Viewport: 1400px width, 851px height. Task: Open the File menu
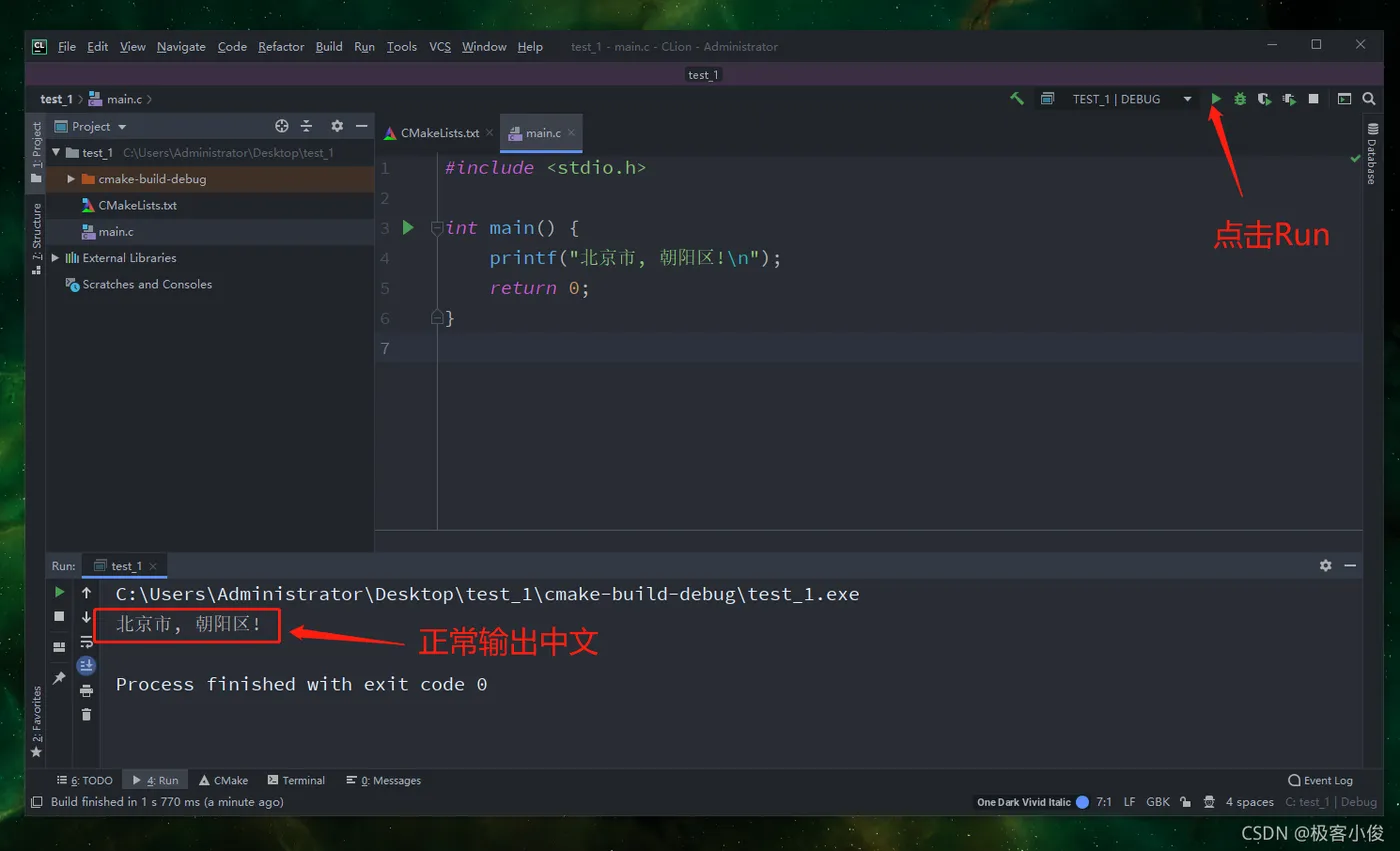coord(67,46)
